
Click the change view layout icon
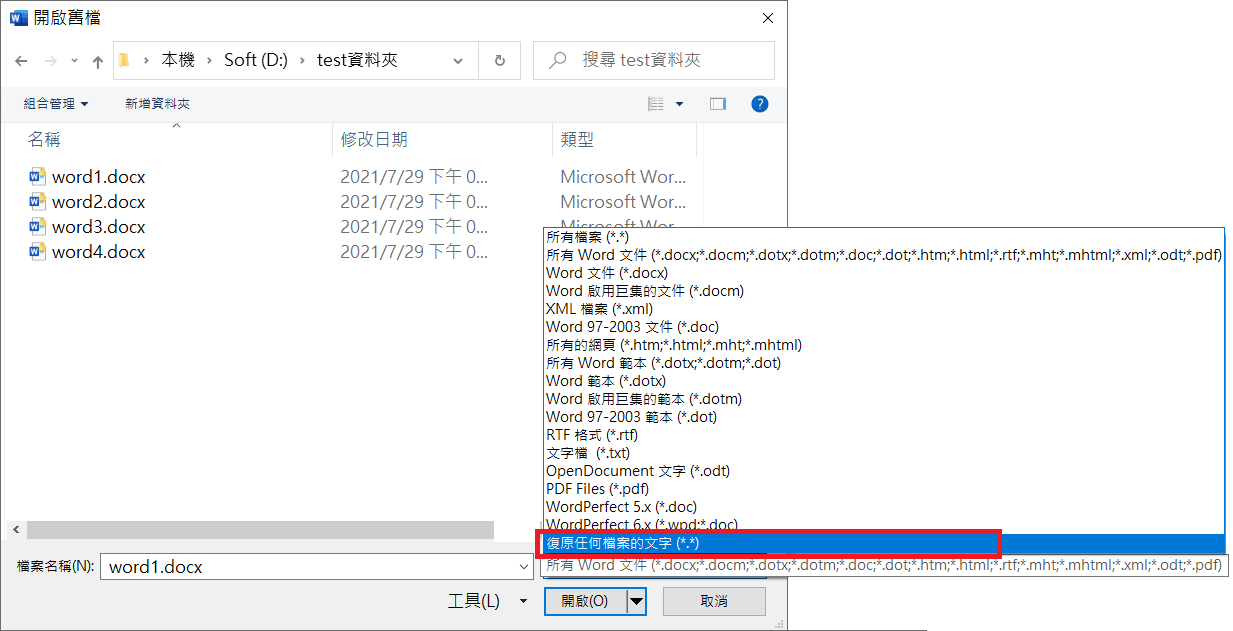point(656,104)
